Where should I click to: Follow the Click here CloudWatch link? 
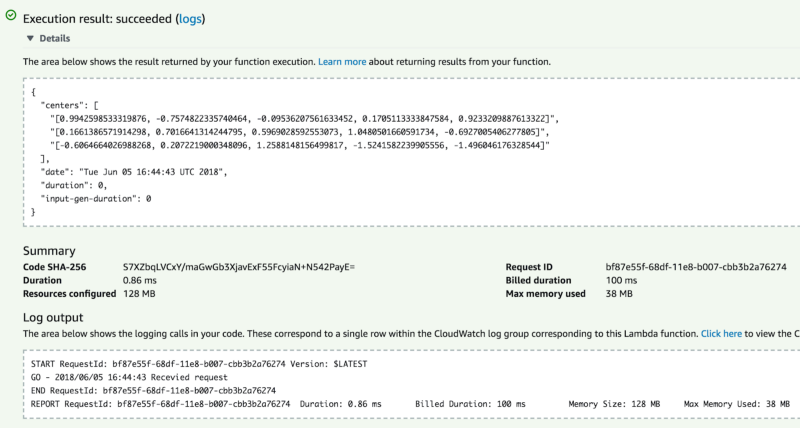pyautogui.click(x=721, y=333)
